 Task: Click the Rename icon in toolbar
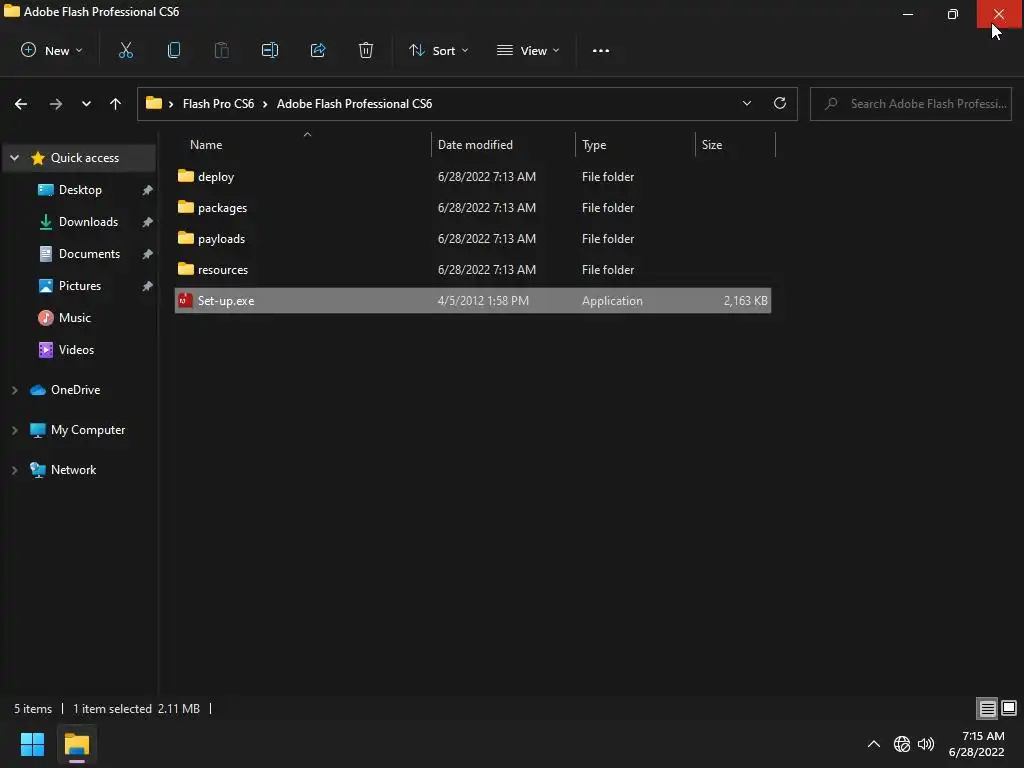click(270, 50)
